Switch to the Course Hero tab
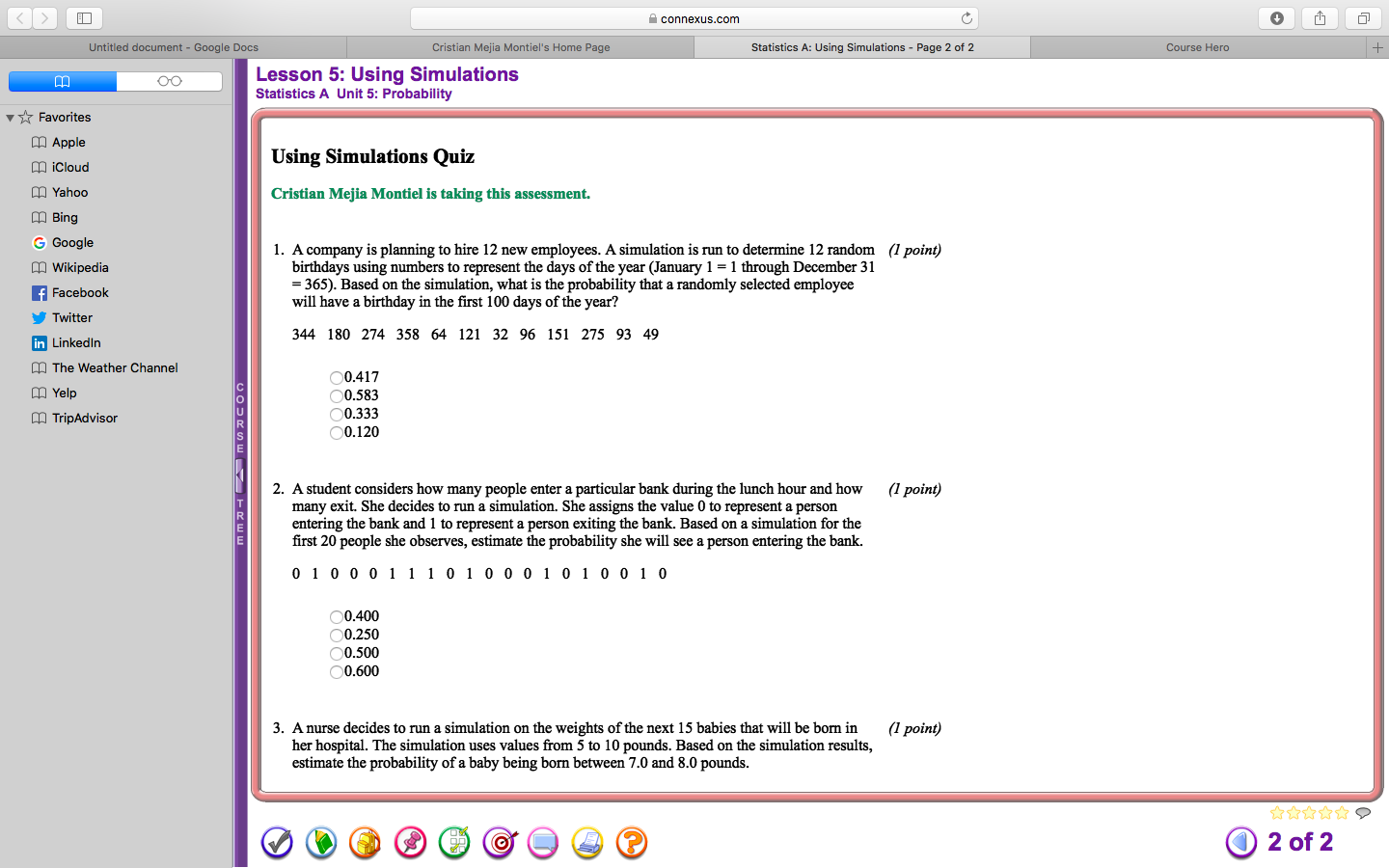 (1197, 46)
